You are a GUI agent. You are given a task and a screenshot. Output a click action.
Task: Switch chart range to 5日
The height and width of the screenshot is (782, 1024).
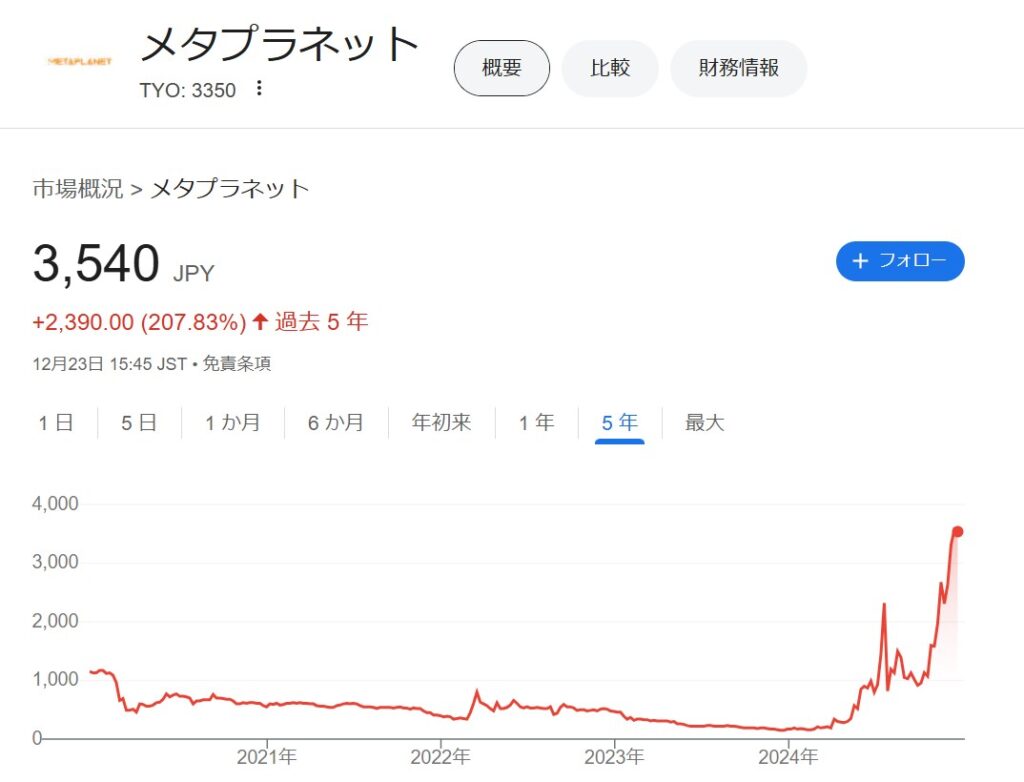138,423
